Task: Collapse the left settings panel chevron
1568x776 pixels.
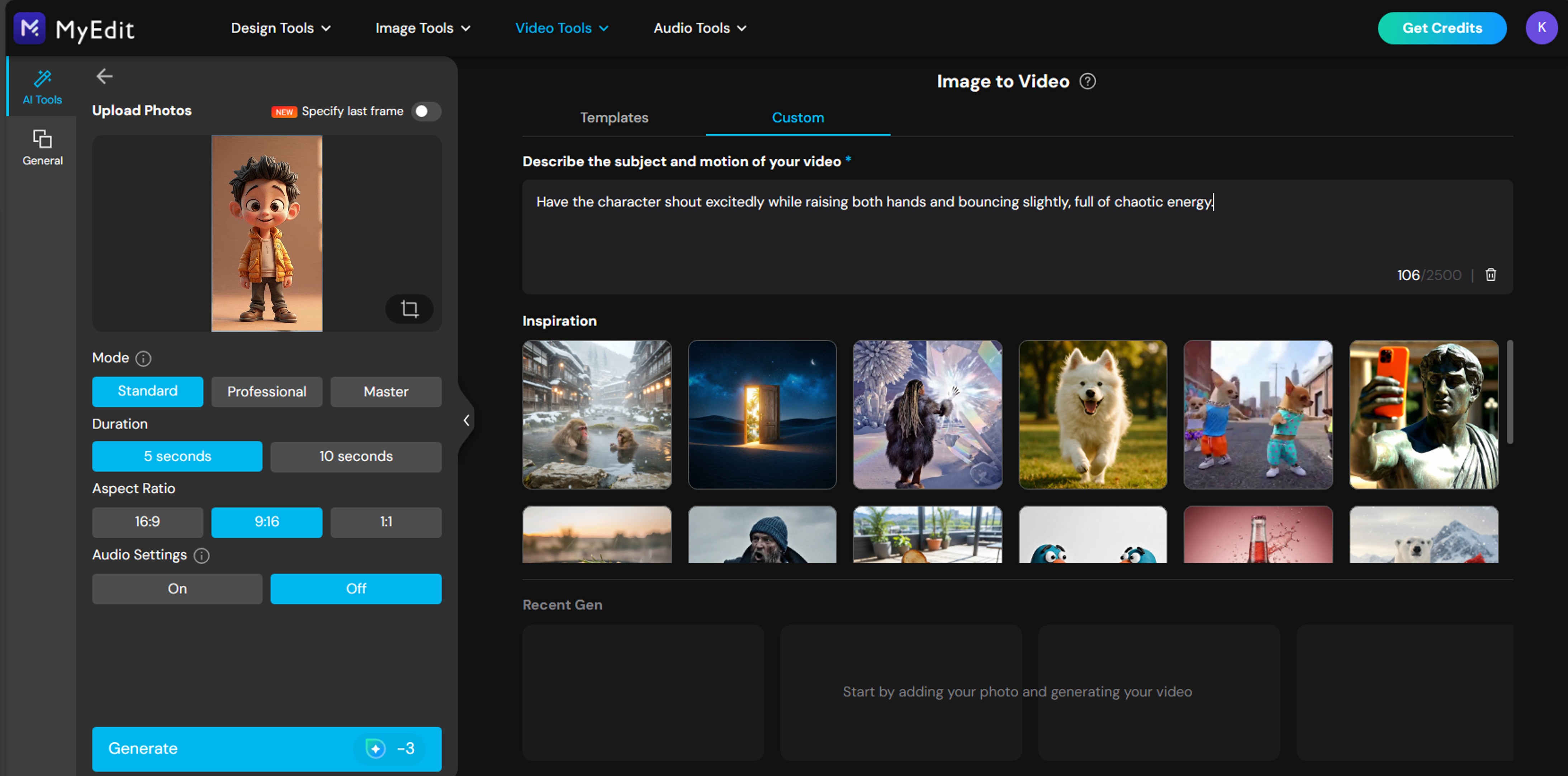Action: (466, 420)
